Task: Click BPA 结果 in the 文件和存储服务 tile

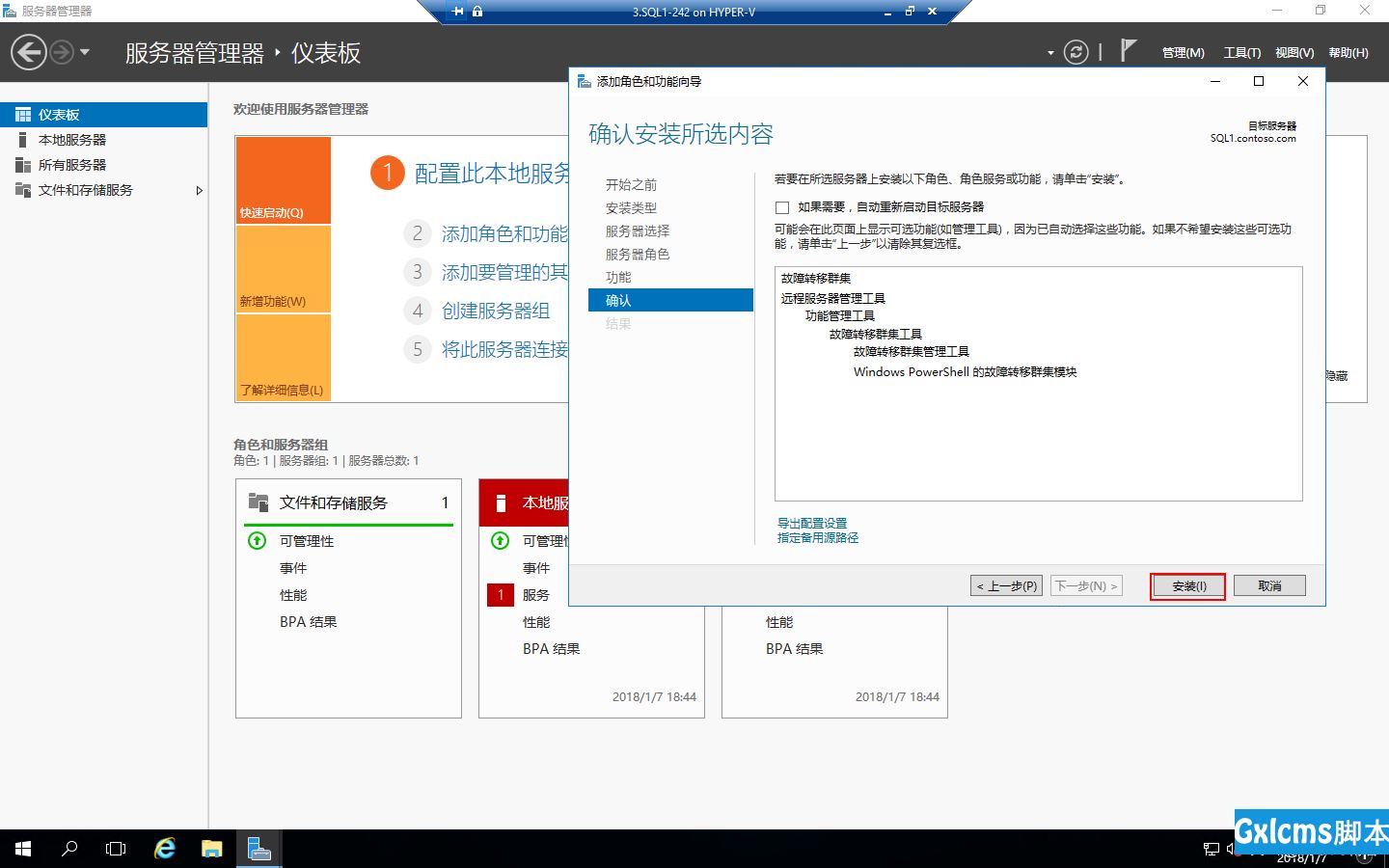Action: point(309,622)
